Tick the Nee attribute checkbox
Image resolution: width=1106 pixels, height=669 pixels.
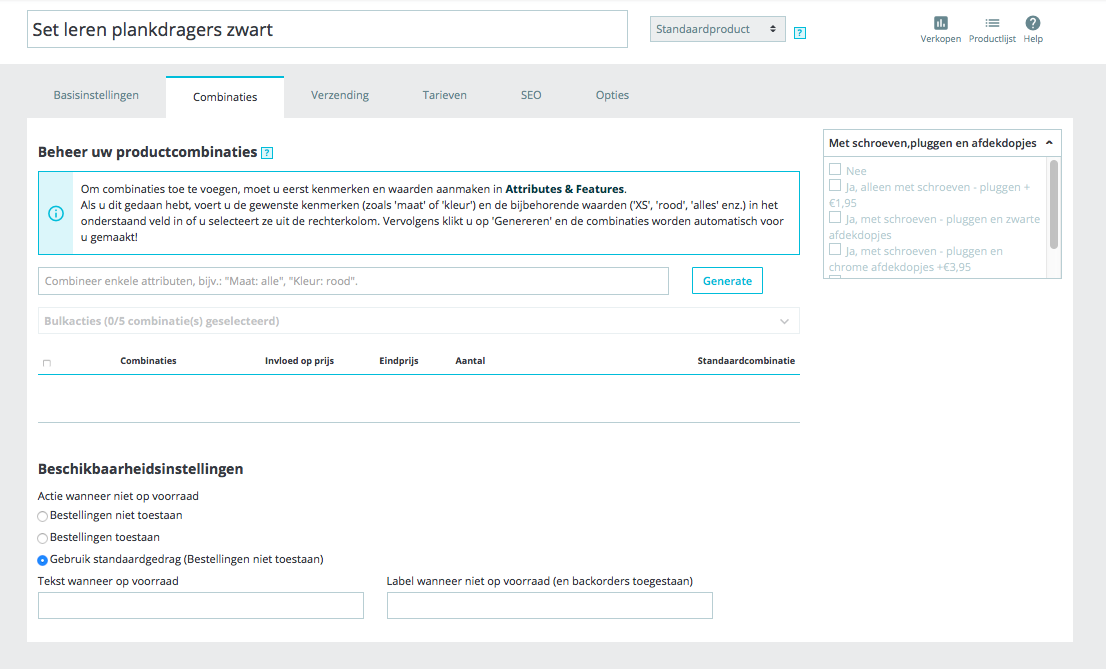pos(835,169)
